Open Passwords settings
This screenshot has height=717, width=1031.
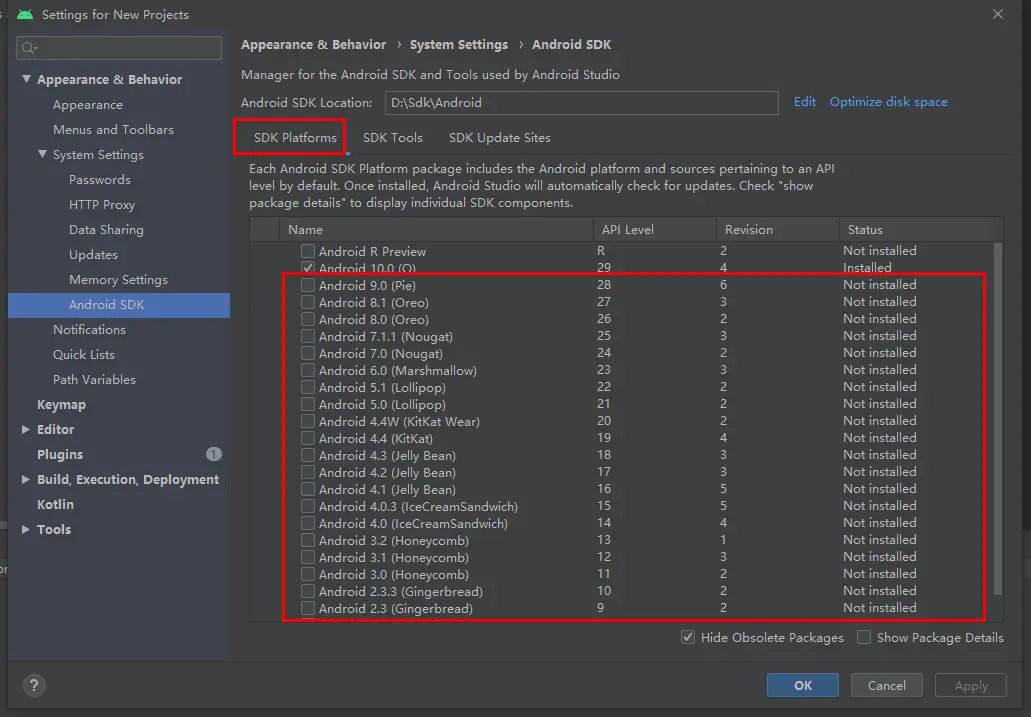[x=100, y=180]
